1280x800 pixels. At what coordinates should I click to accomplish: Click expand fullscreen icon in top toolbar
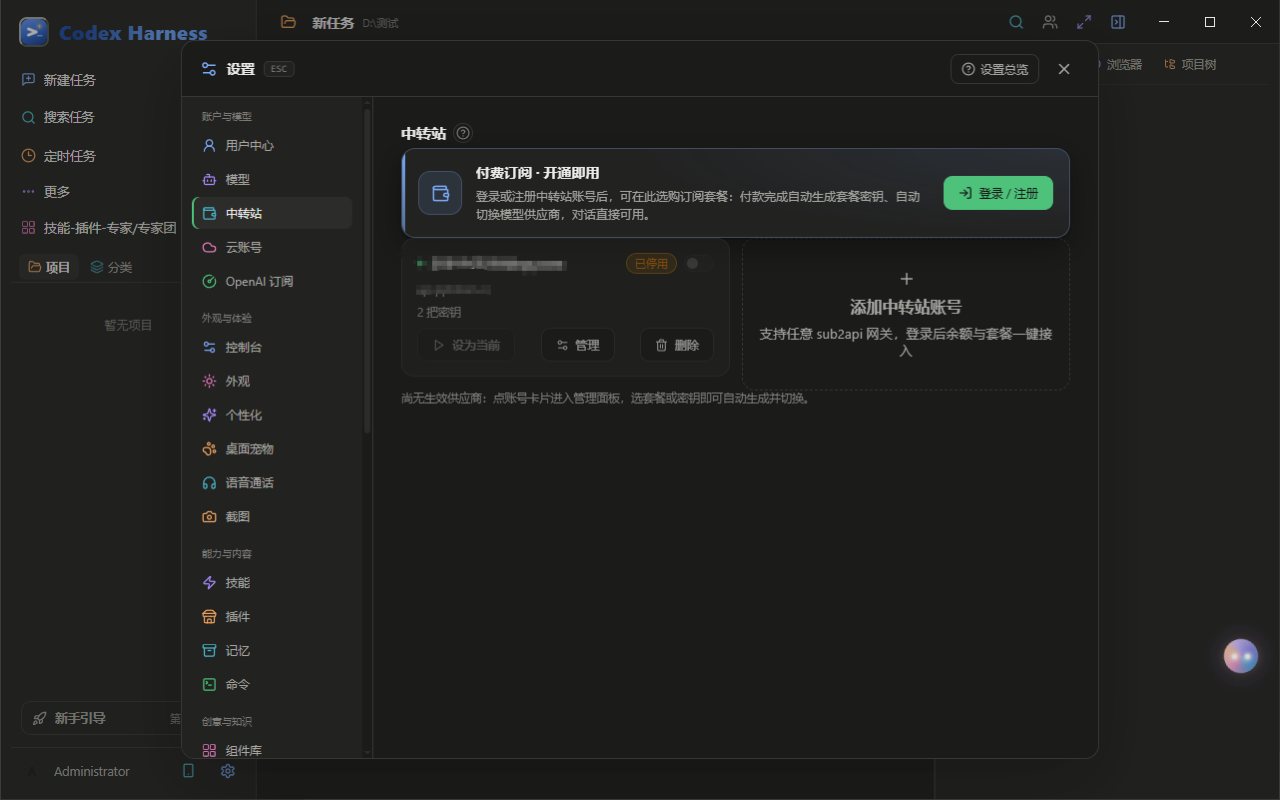coord(1084,22)
